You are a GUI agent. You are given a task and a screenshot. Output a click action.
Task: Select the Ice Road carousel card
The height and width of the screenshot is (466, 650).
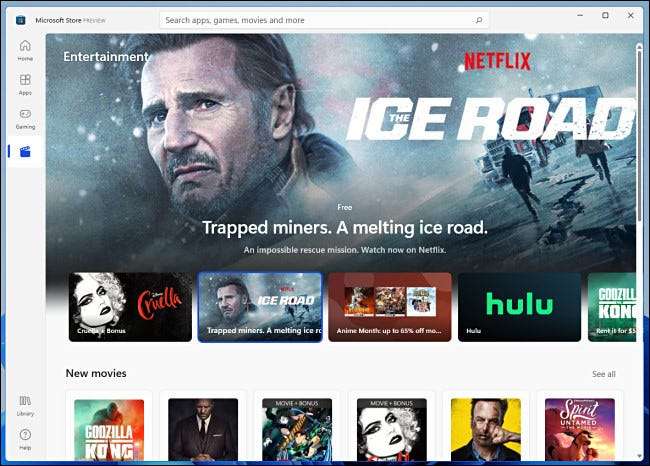[260, 307]
